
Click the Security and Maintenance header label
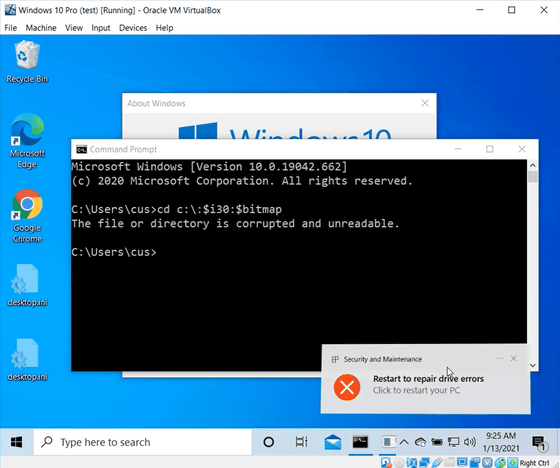(382, 359)
